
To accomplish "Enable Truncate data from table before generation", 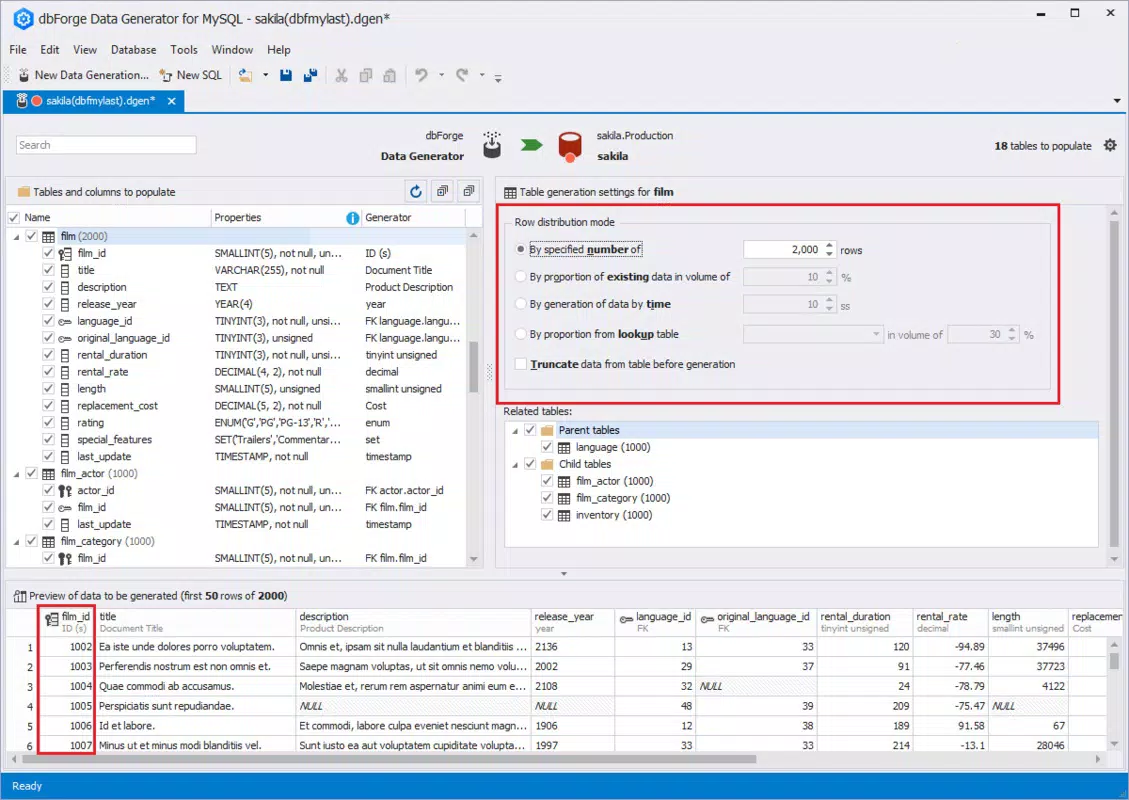I will tap(521, 364).
